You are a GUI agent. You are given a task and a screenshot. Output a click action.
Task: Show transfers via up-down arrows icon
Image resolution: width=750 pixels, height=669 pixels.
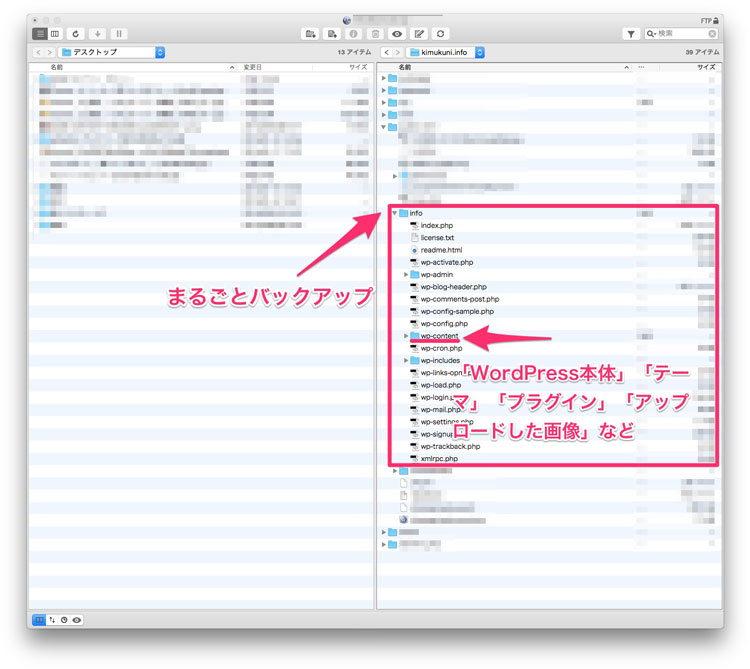point(52,620)
